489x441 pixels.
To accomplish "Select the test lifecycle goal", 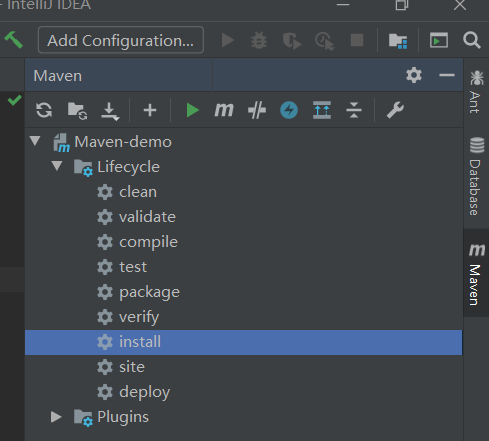I will pyautogui.click(x=133, y=267).
